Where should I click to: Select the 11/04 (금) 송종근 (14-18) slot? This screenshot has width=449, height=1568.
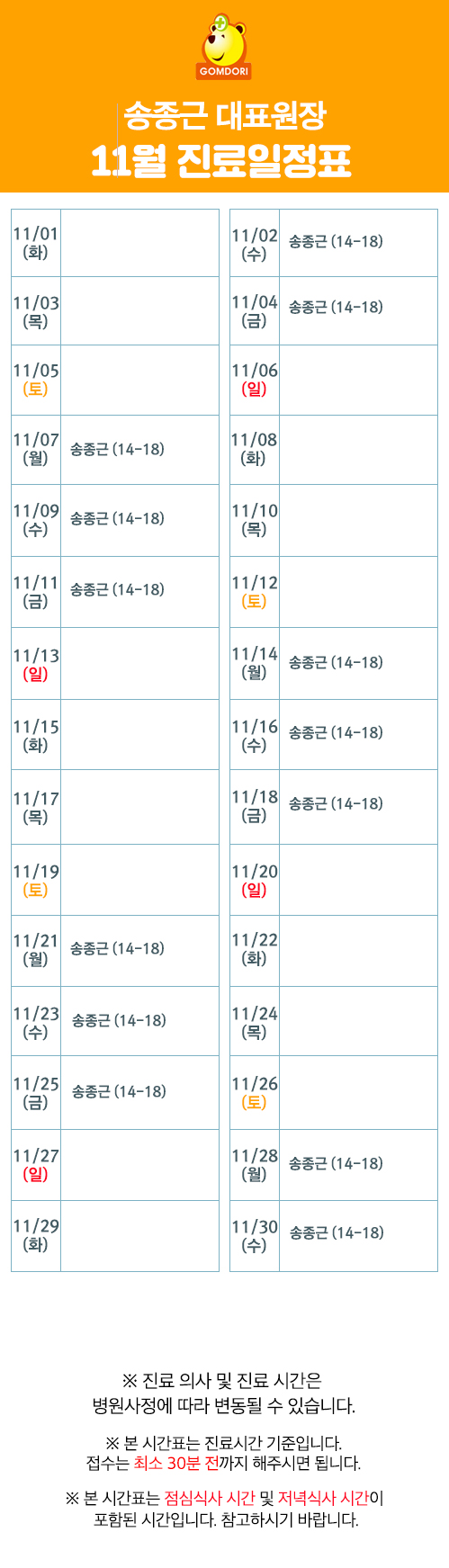[x=336, y=307]
